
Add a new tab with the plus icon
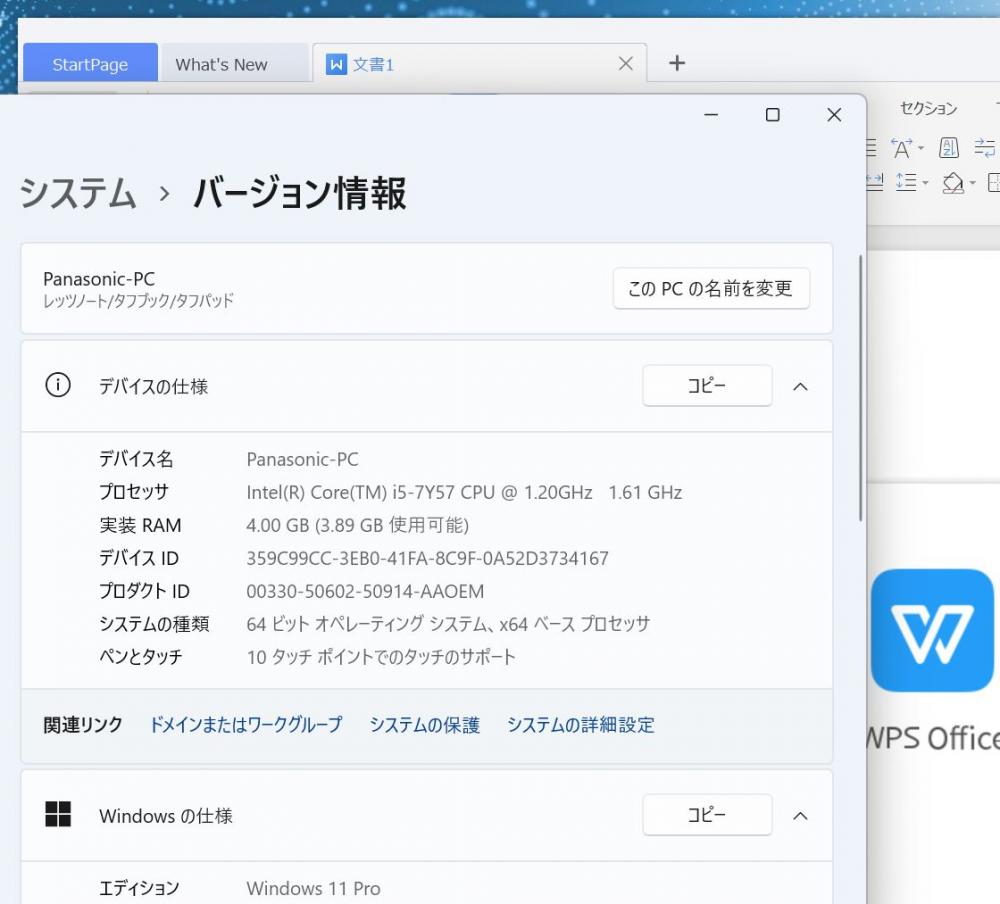pyautogui.click(x=677, y=63)
